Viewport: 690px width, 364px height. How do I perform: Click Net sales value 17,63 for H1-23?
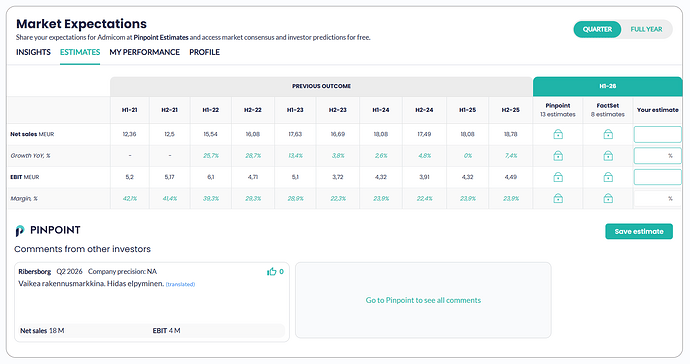295,134
